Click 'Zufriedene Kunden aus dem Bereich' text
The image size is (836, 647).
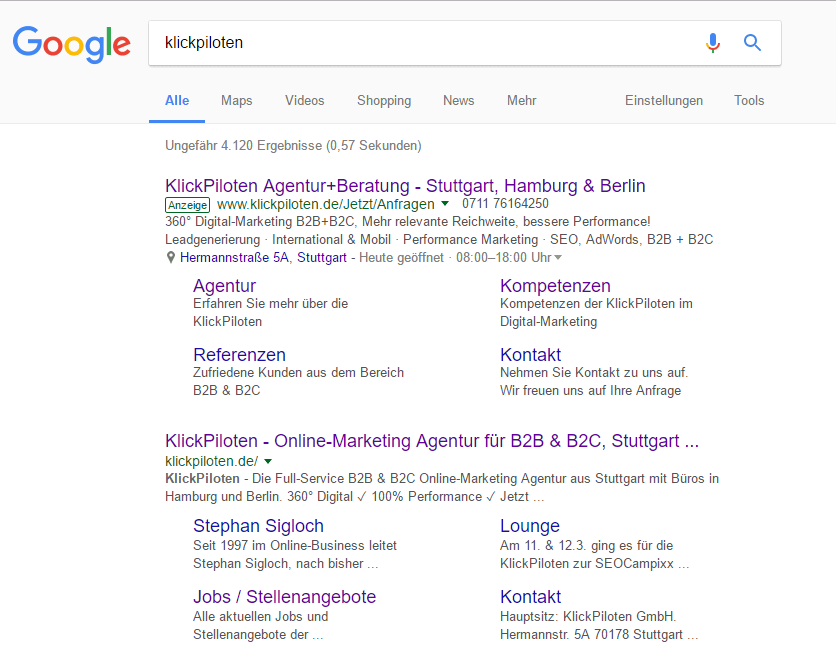(x=299, y=372)
